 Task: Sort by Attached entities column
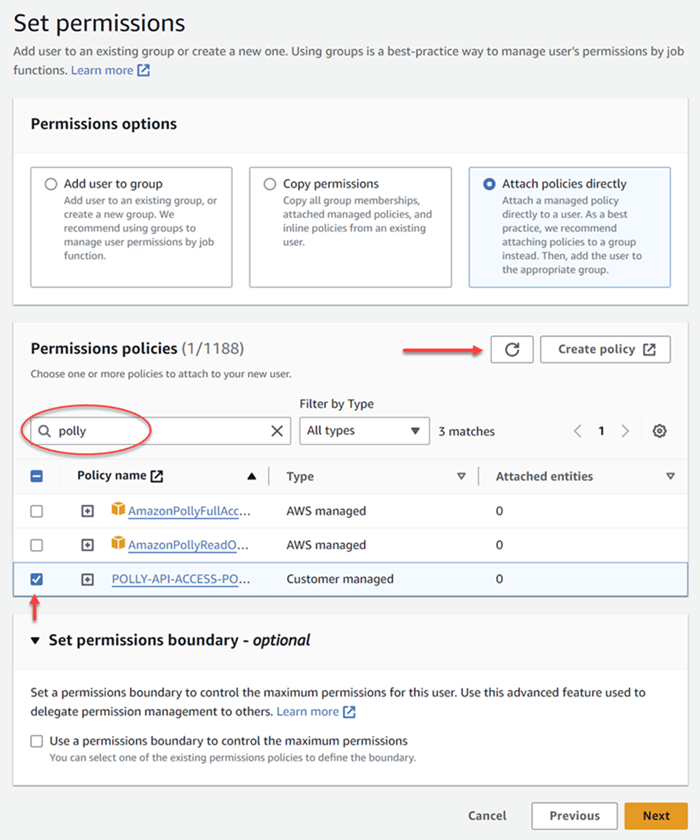670,476
